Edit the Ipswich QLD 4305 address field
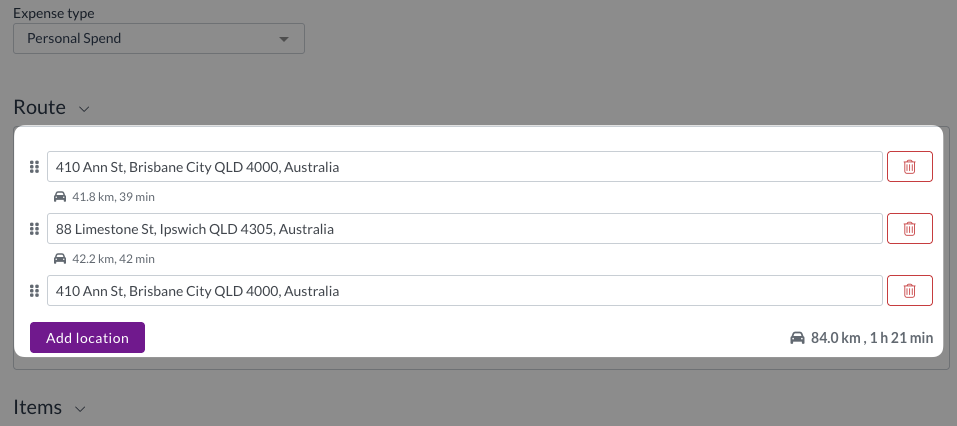Viewport: 957px width, 426px height. [x=465, y=229]
